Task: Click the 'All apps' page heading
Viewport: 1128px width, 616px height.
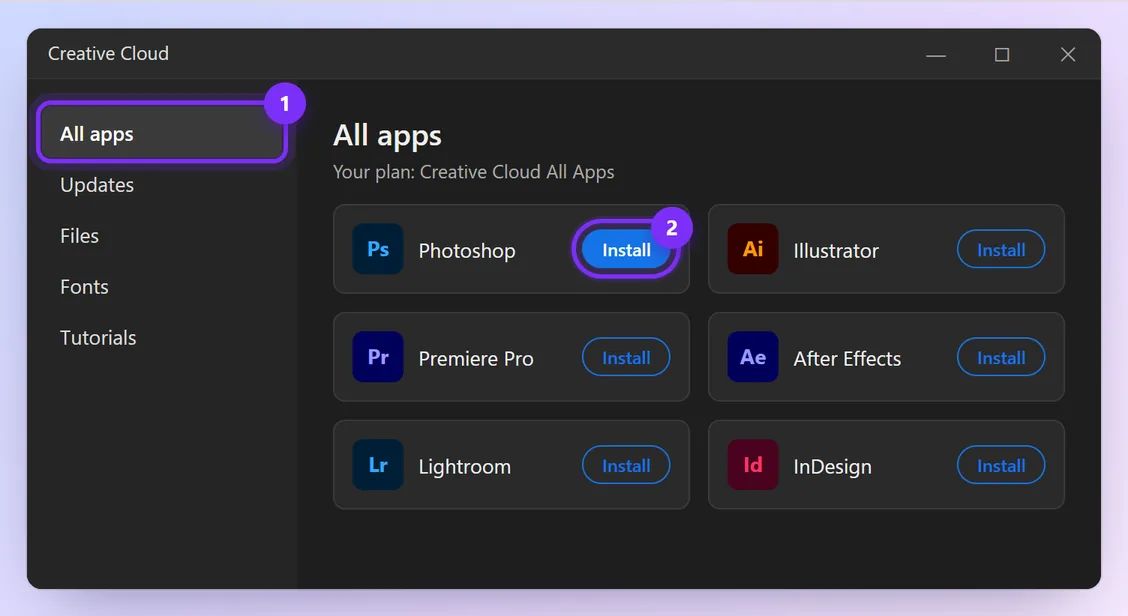Action: [x=387, y=136]
